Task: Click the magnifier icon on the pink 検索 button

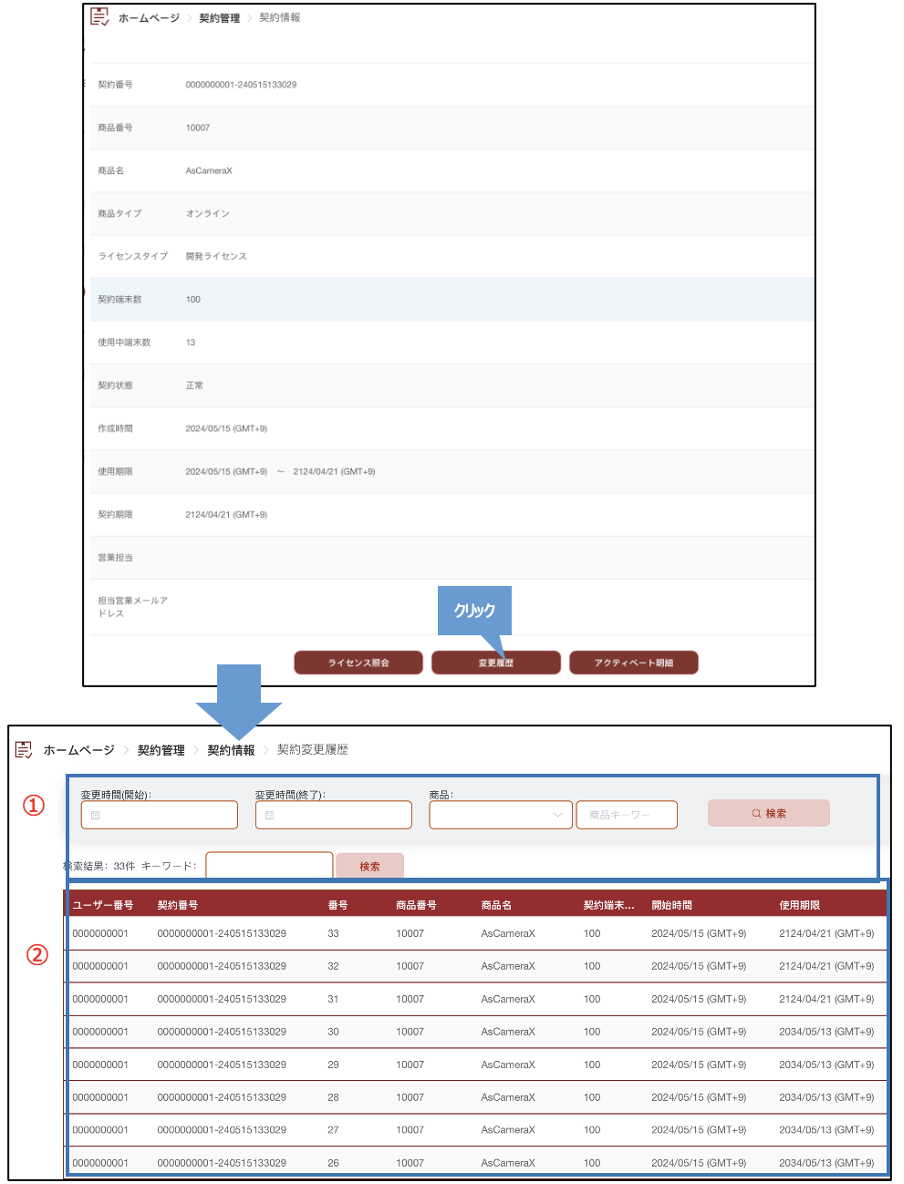Action: click(x=757, y=814)
